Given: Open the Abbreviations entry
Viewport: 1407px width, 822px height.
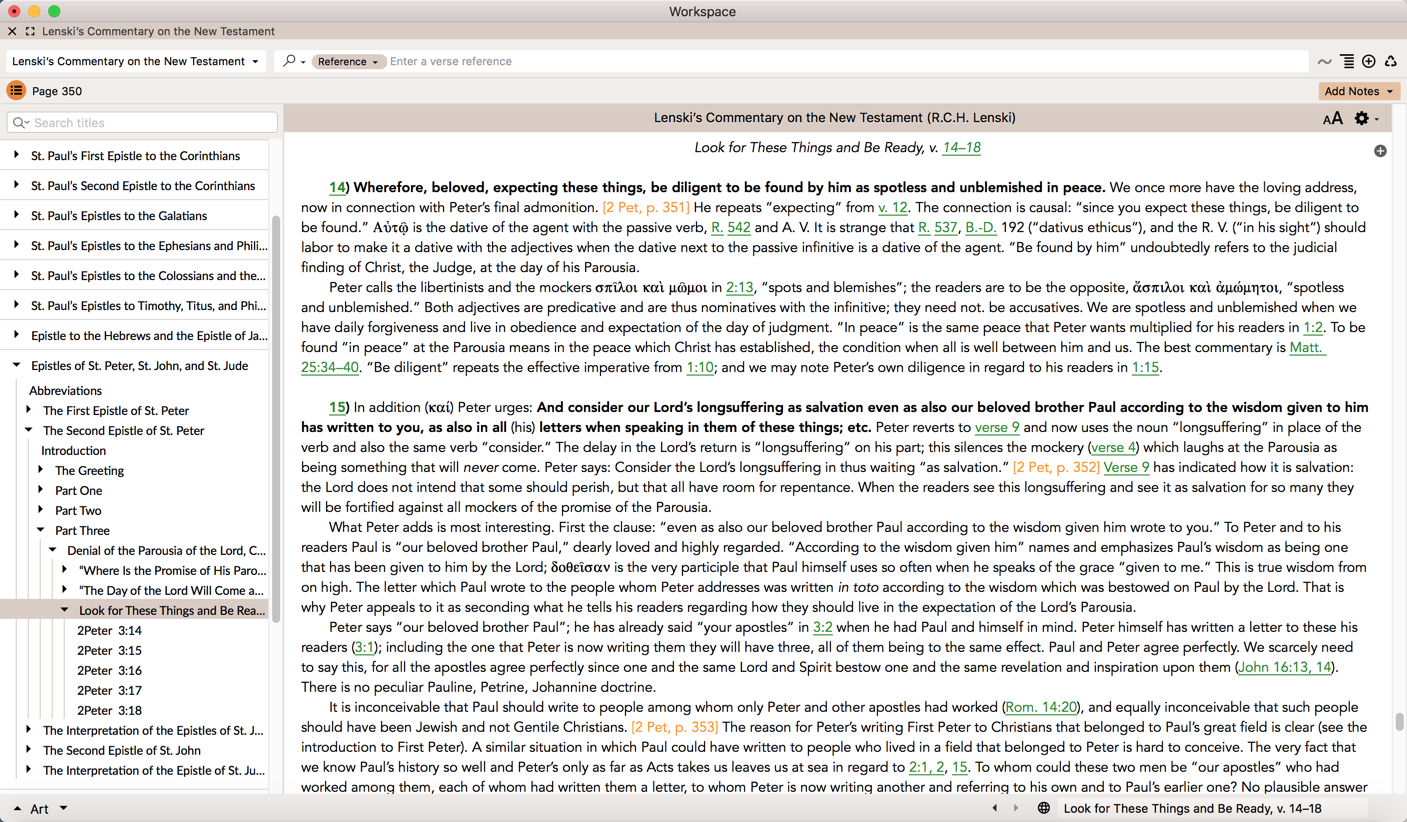Looking at the screenshot, I should click(x=65, y=391).
